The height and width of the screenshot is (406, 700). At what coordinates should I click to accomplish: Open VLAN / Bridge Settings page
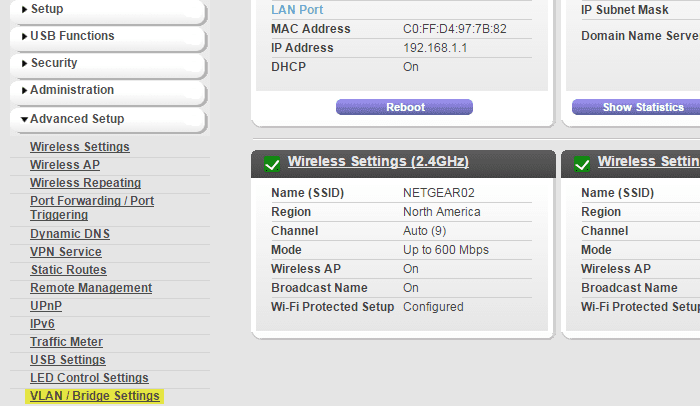(x=95, y=396)
